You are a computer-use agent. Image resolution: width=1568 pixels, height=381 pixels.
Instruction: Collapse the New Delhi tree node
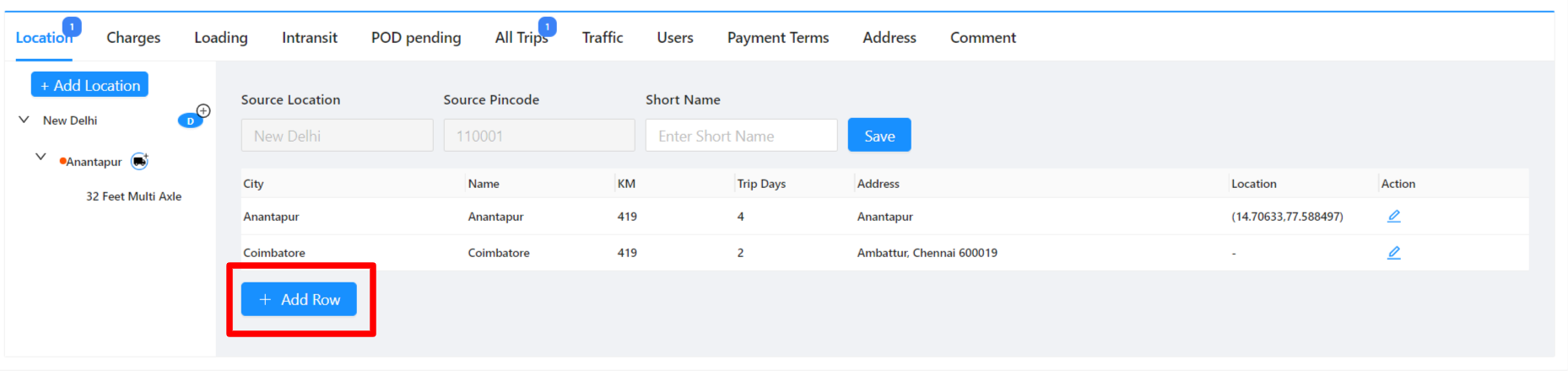(x=24, y=120)
